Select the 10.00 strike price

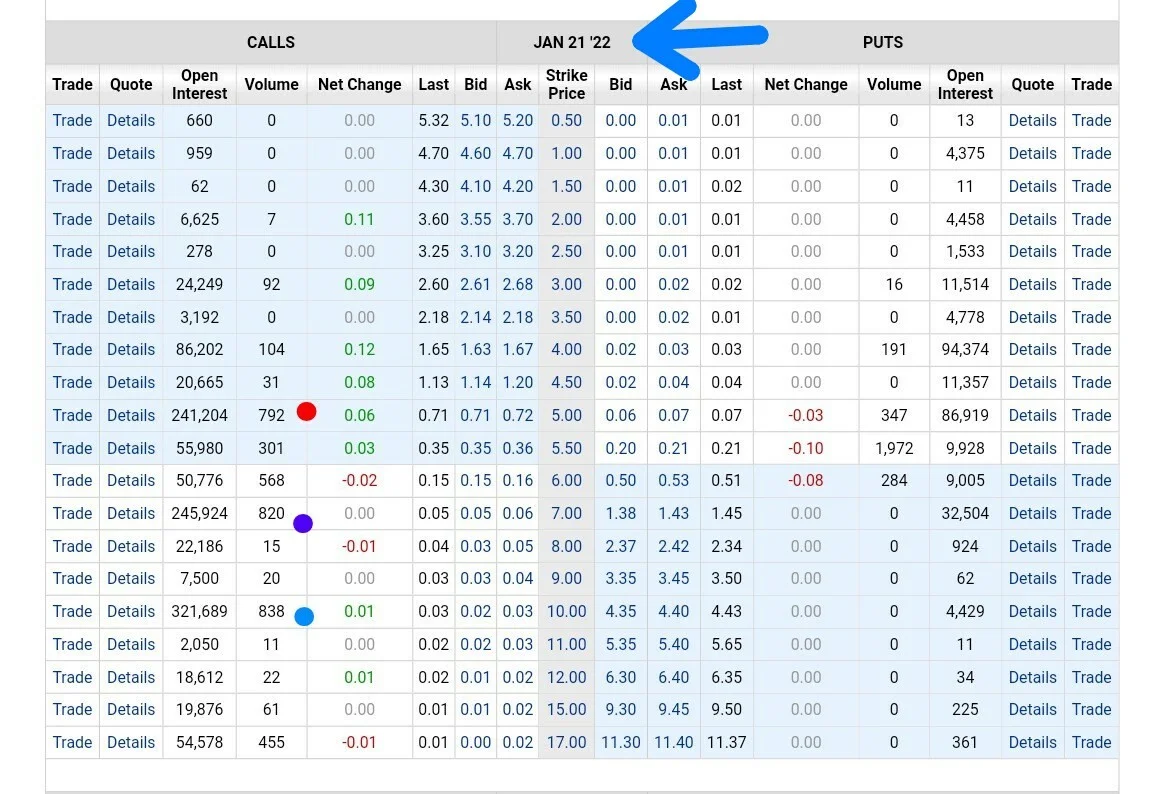click(566, 612)
